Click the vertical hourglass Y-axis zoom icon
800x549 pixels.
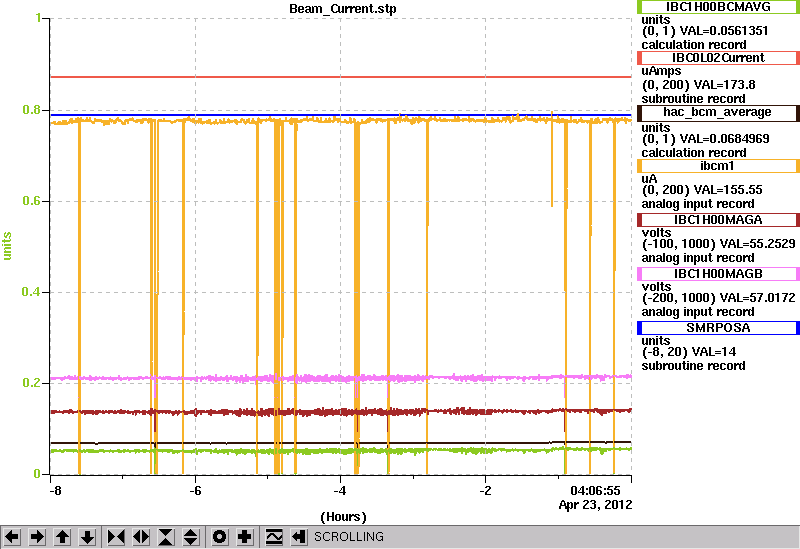click(x=166, y=537)
